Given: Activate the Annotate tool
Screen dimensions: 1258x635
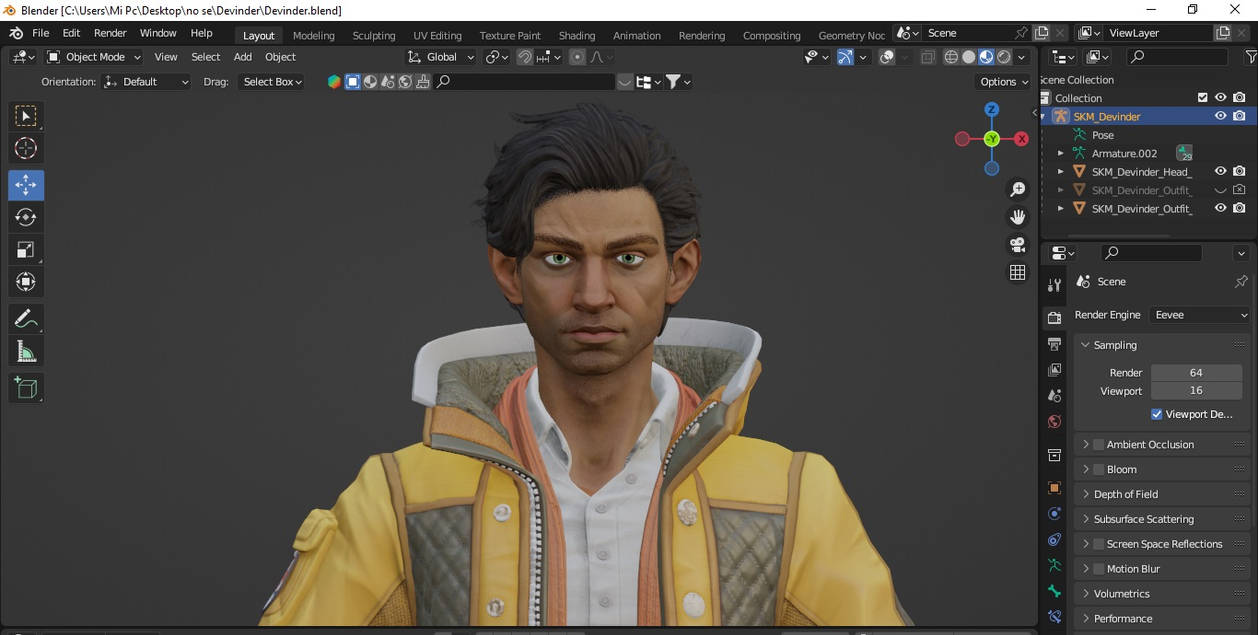Looking at the screenshot, I should [26, 319].
